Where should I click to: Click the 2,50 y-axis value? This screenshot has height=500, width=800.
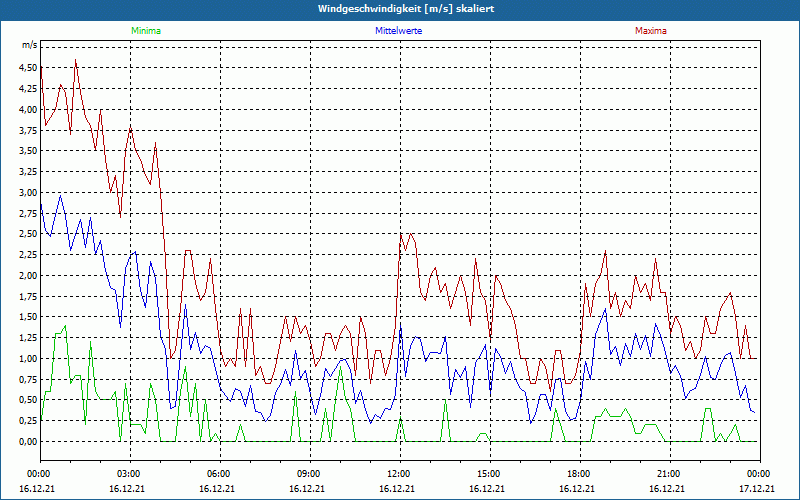(x=28, y=234)
